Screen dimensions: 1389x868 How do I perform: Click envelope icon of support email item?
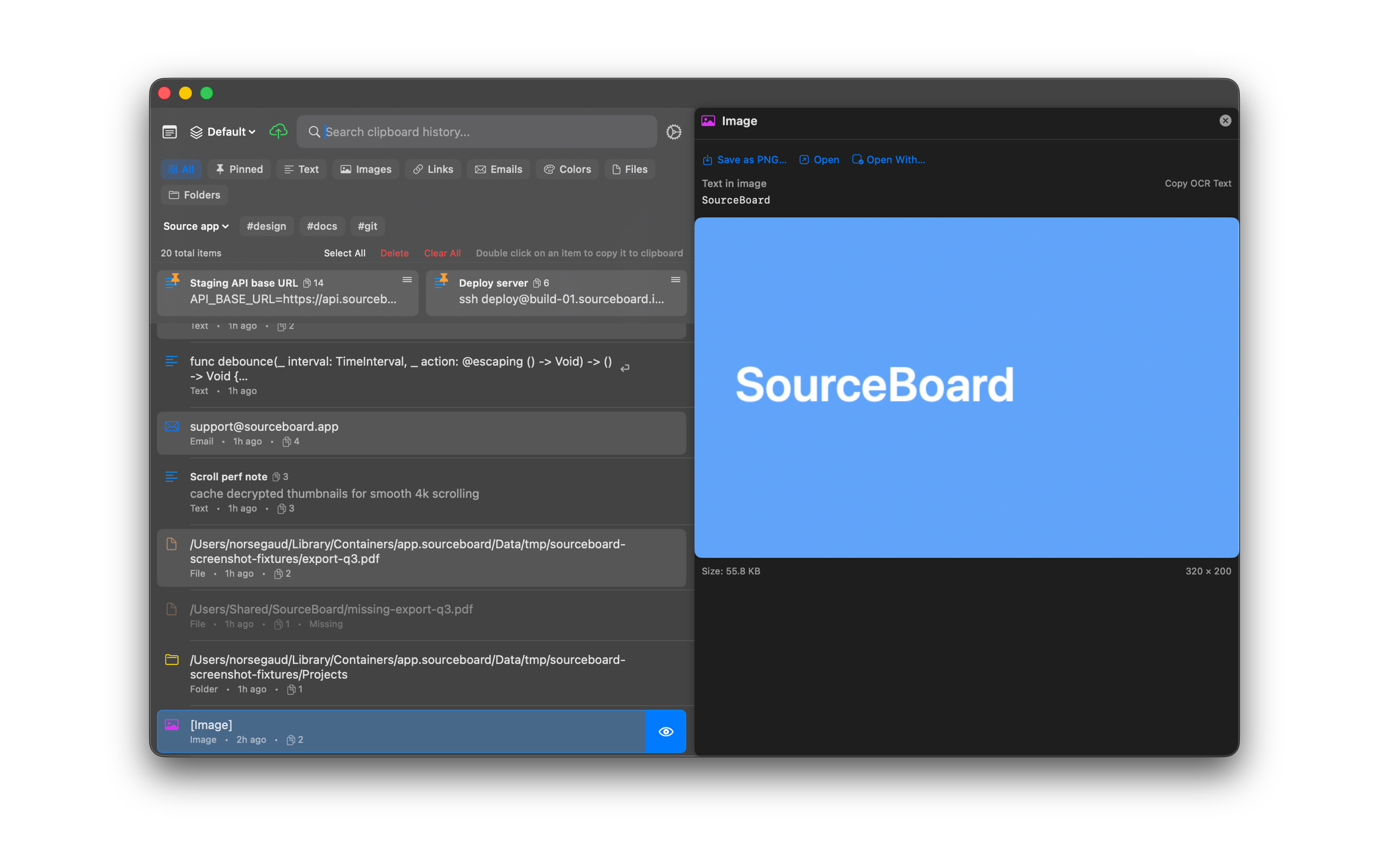click(x=171, y=426)
